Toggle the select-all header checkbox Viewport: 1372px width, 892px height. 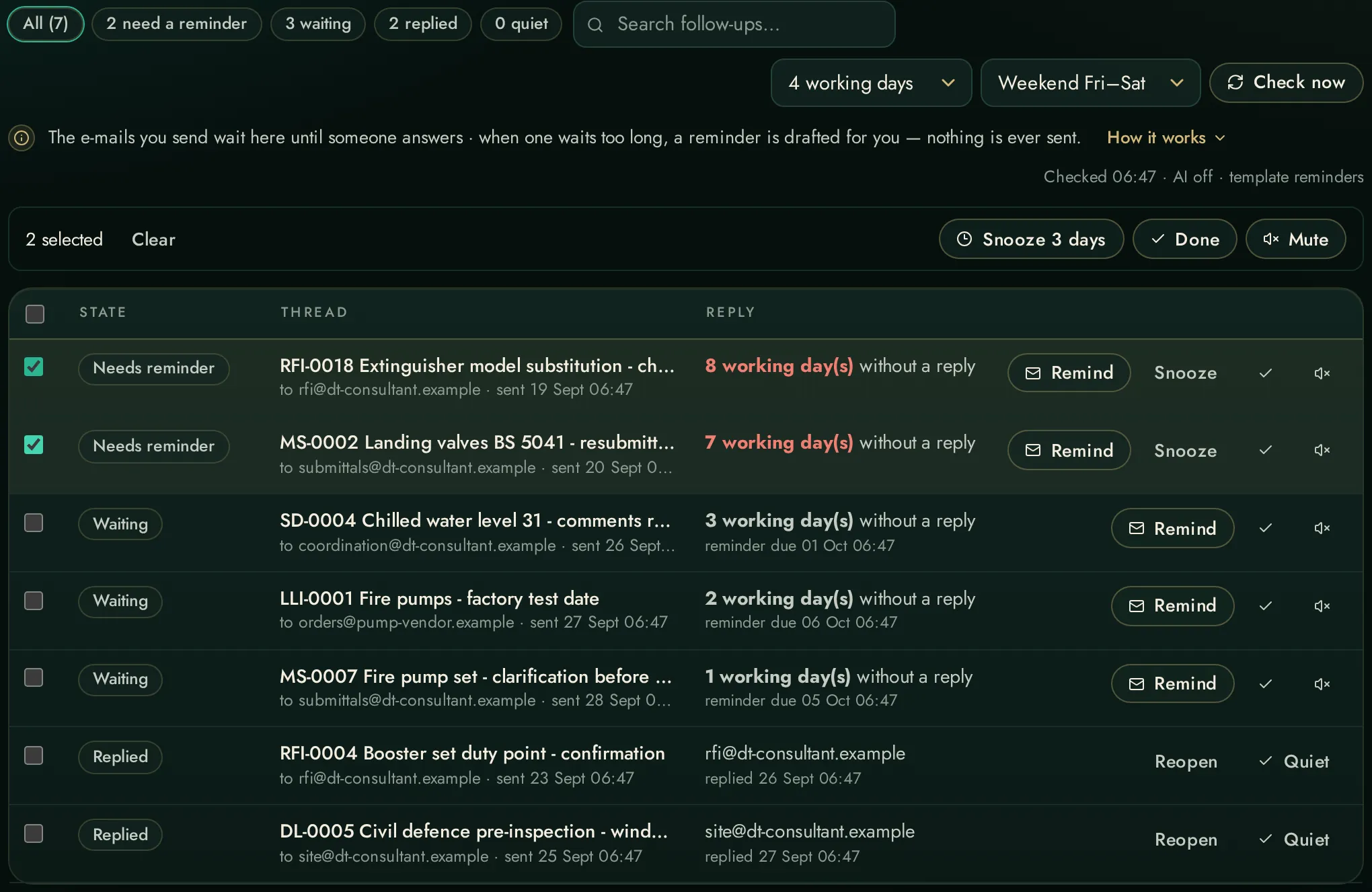(x=35, y=313)
